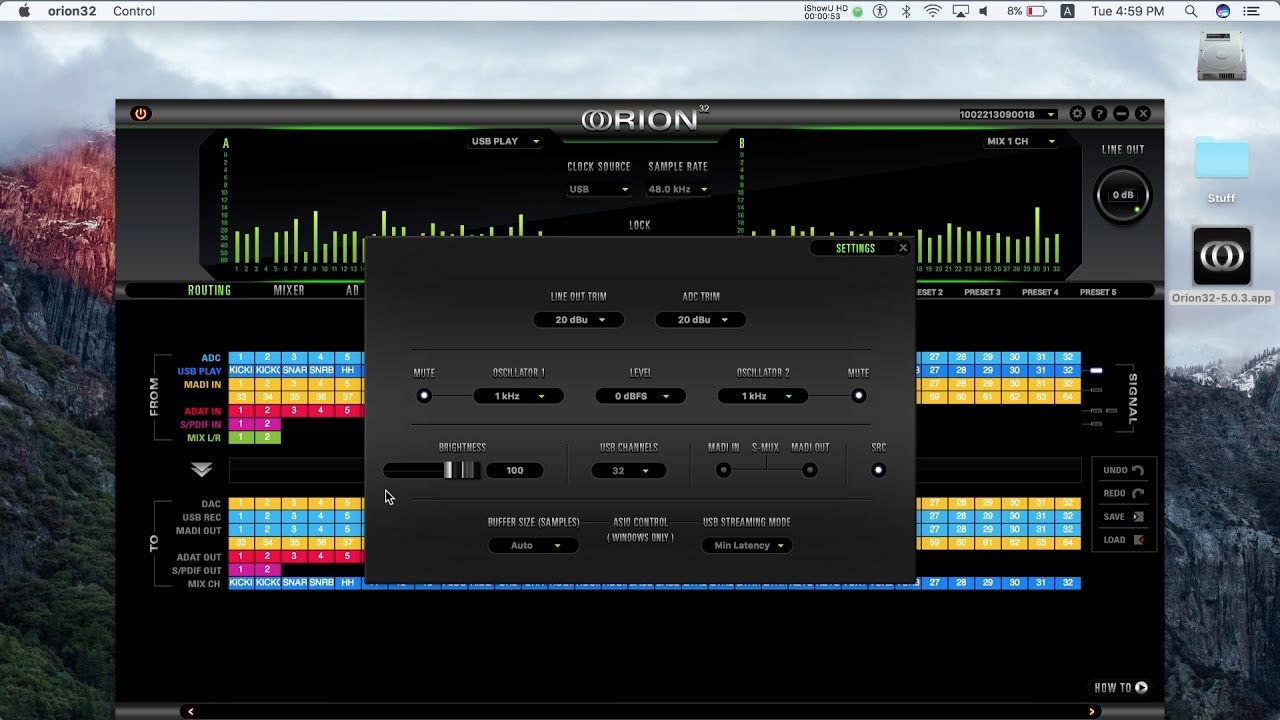1280x720 pixels.
Task: Toggle Oscillator 2 mute button
Action: pos(858,396)
